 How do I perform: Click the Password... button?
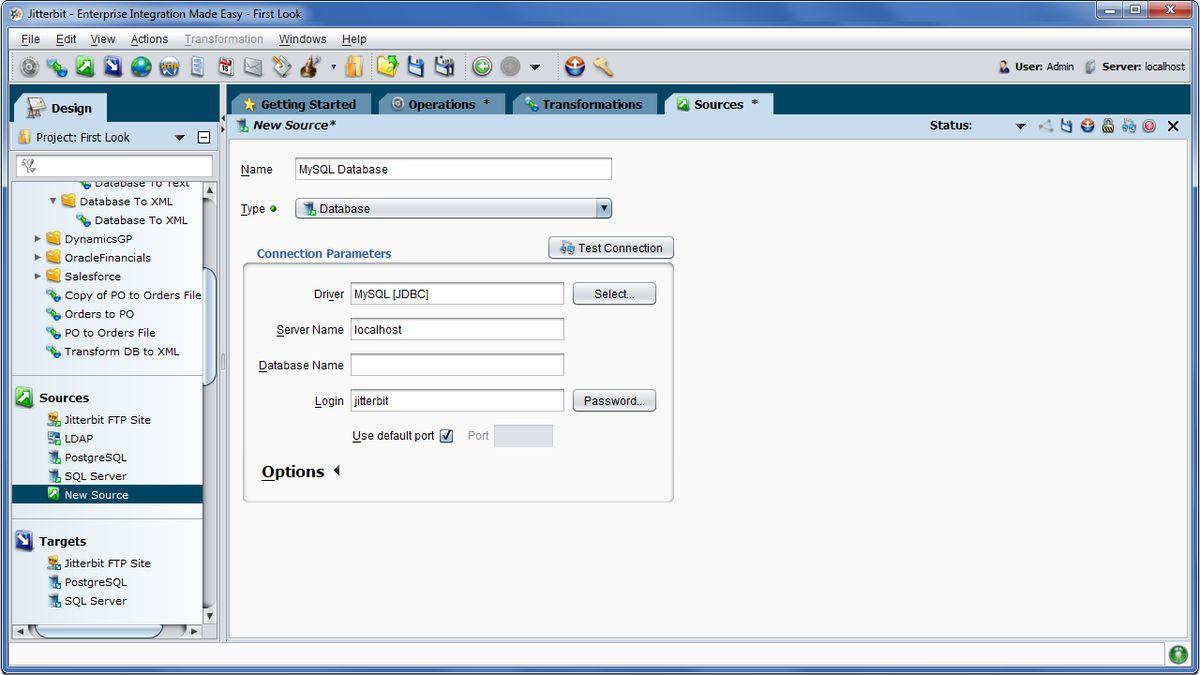[x=614, y=401]
